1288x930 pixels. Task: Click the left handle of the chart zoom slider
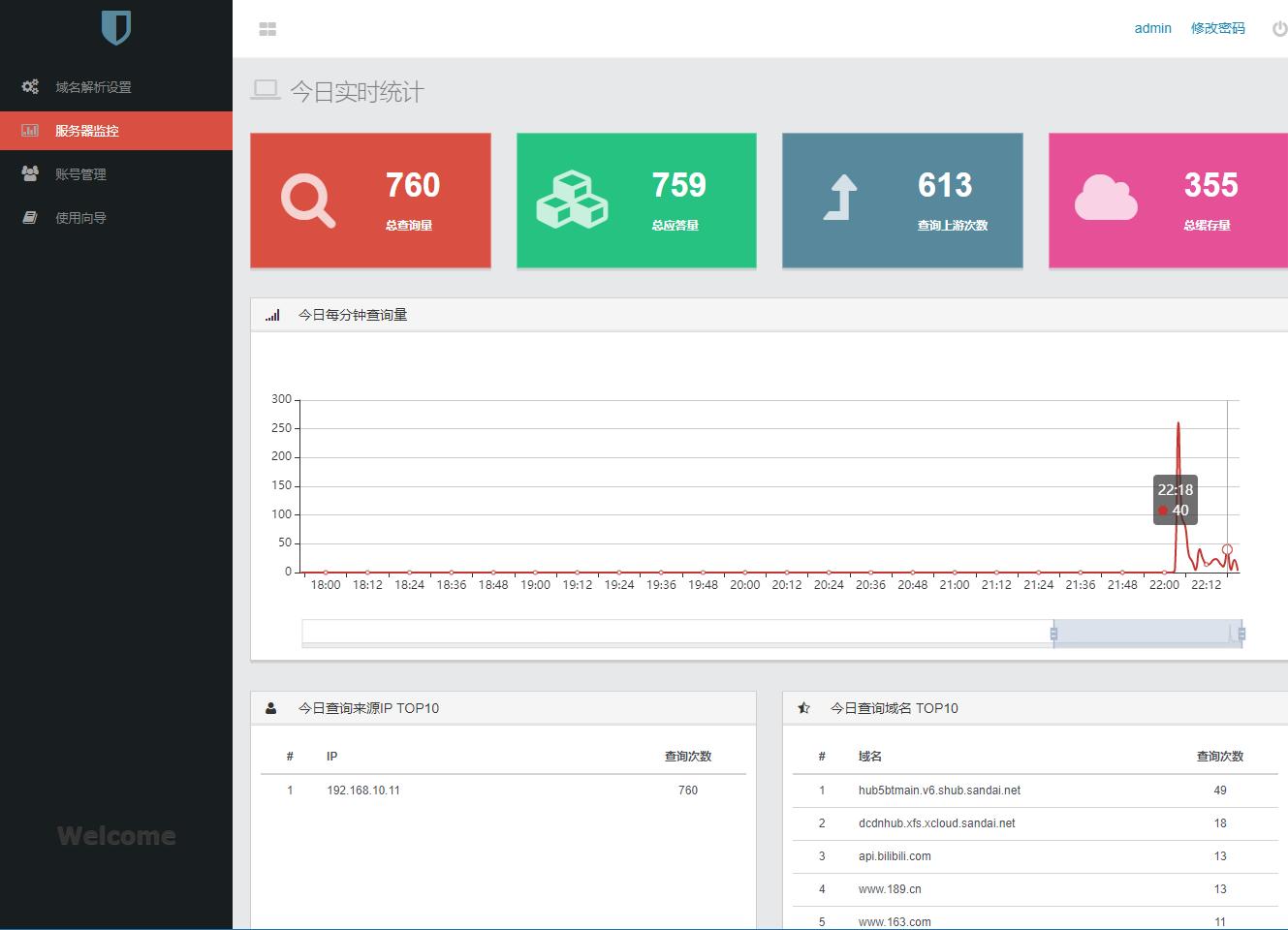point(1053,634)
